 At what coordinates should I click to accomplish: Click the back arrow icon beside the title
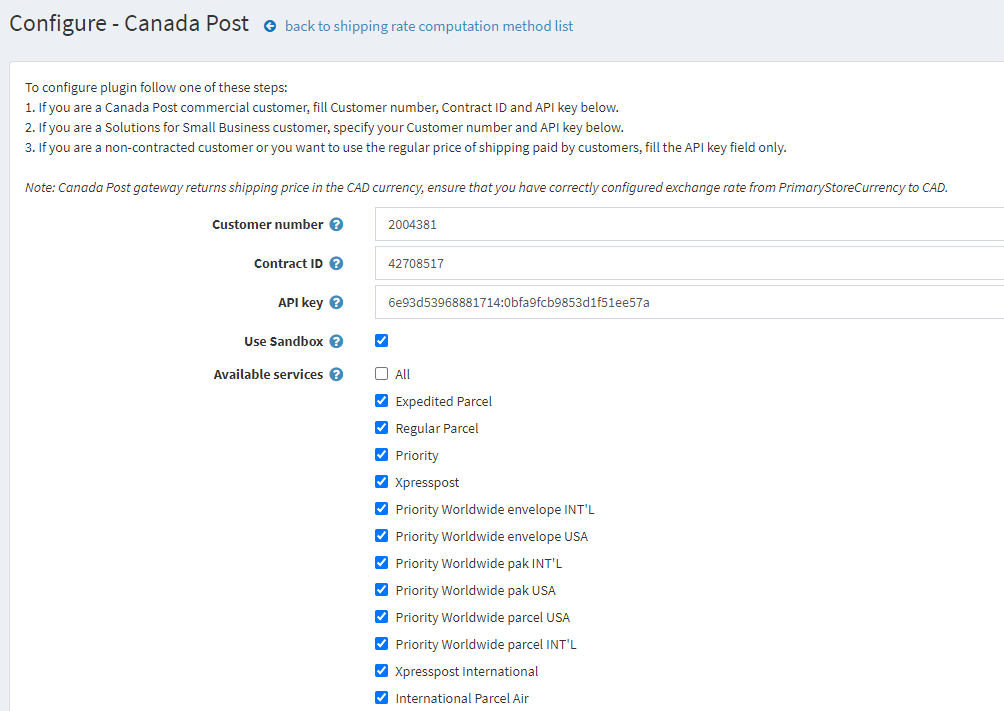click(270, 26)
